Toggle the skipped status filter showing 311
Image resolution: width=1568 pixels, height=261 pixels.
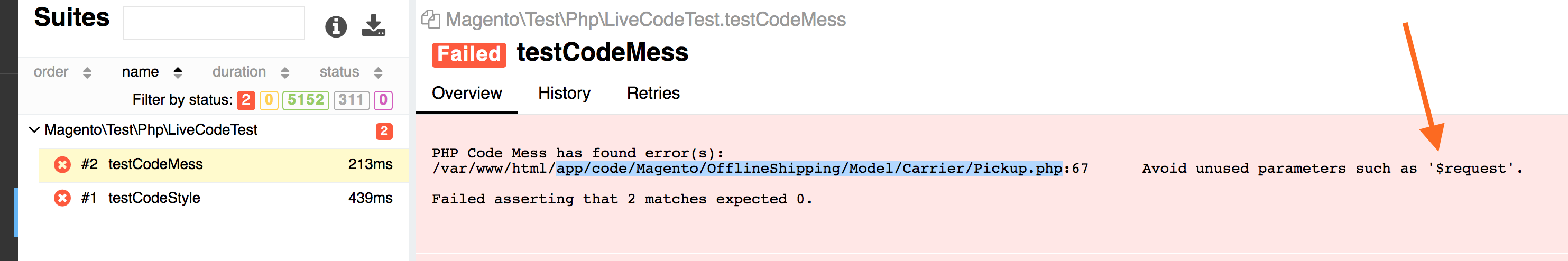[351, 100]
